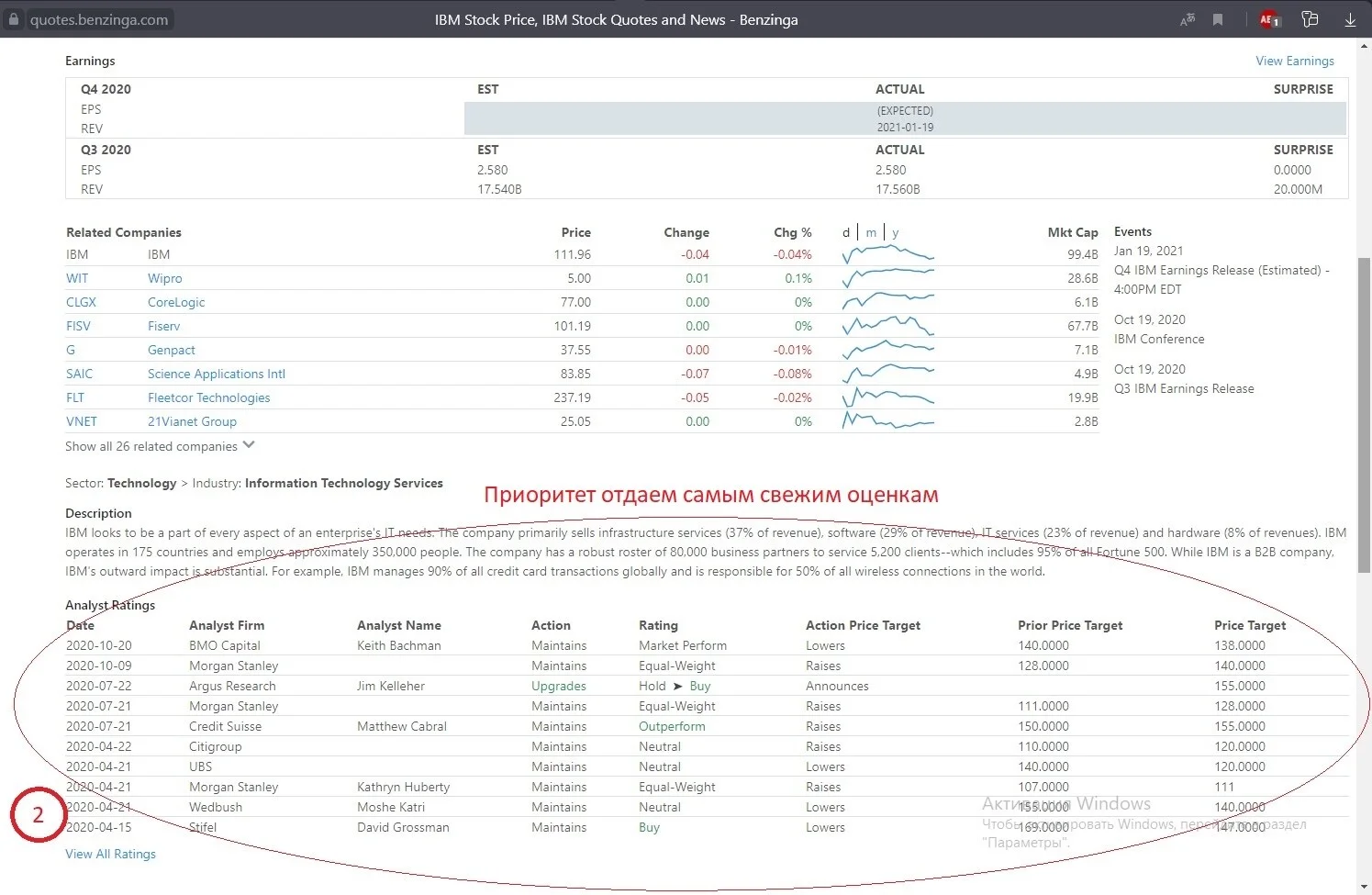Click the icon left of the download arrow
Image resolution: width=1372 pixels, height=895 pixels.
(x=1310, y=19)
